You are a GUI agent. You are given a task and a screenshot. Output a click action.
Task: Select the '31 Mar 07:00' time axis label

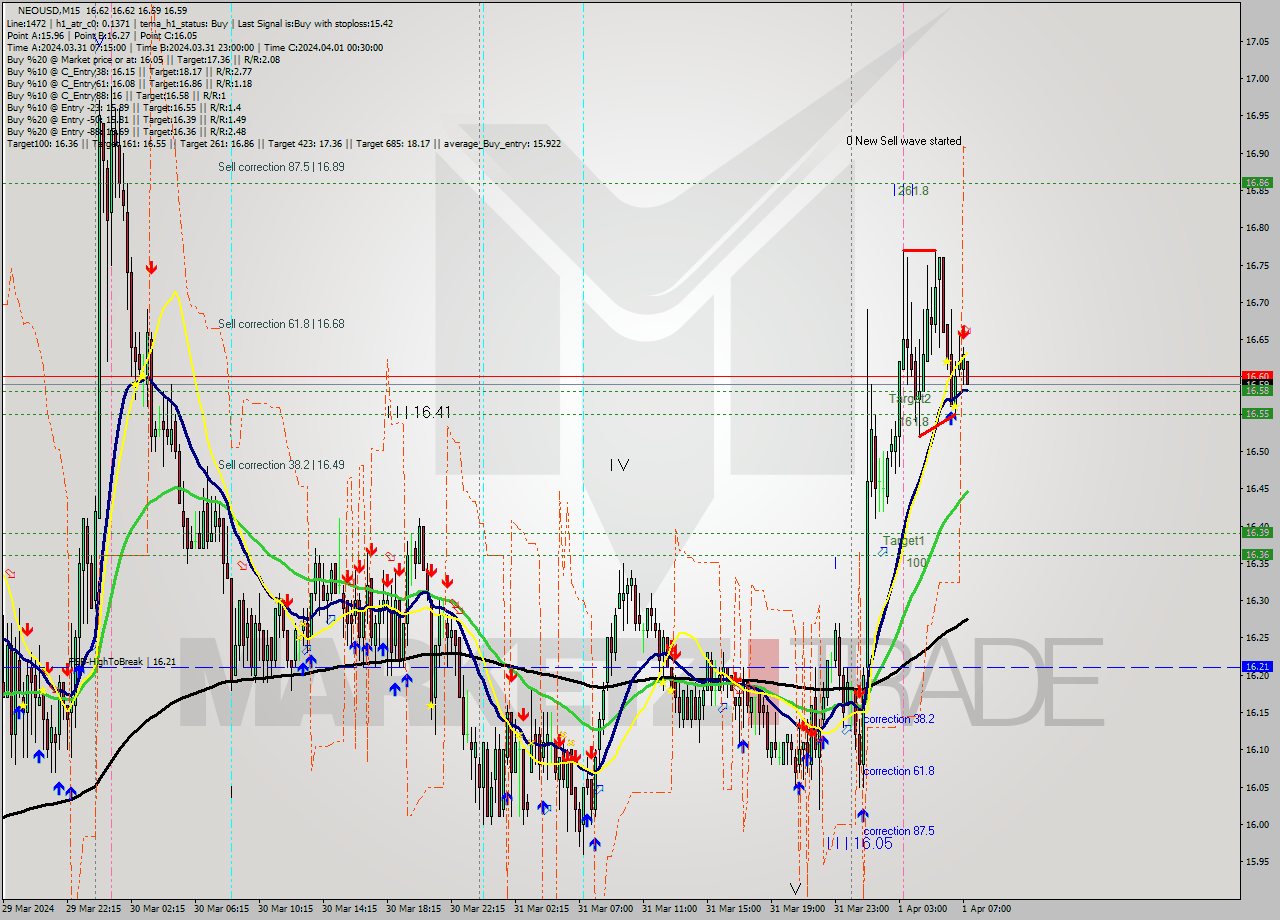pos(605,909)
